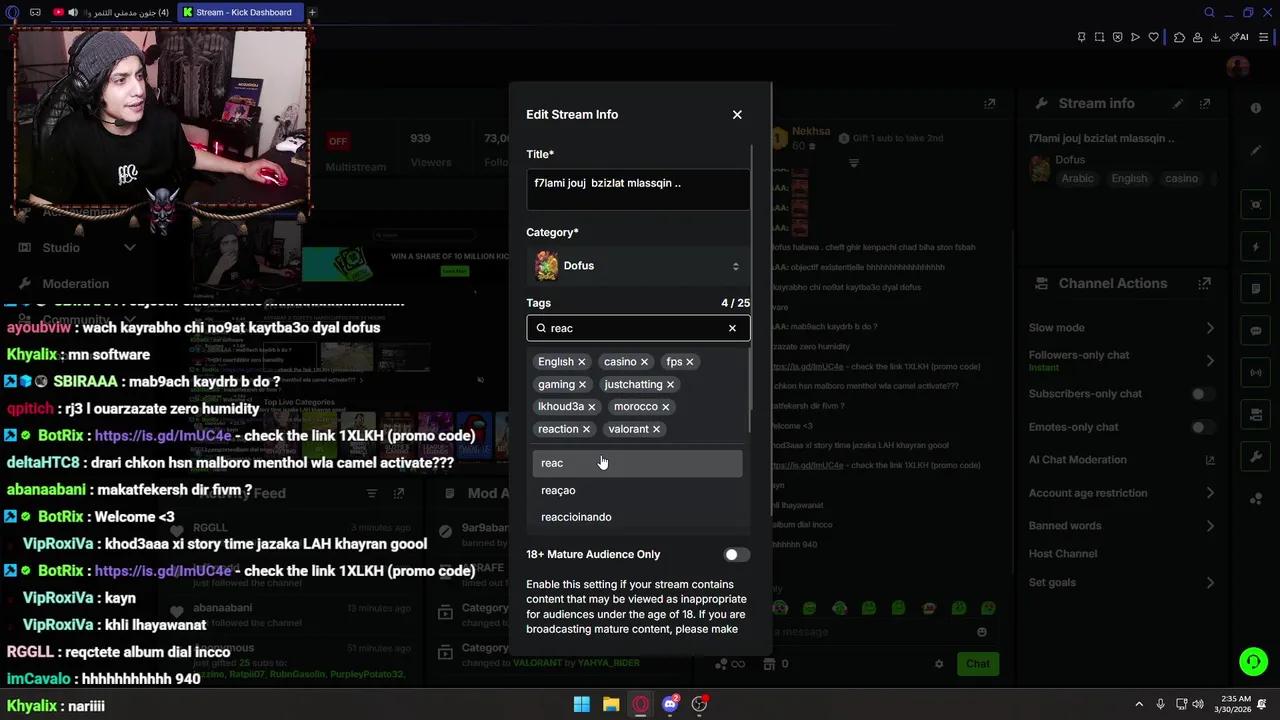
Task: Pop out chat panel behind dialog
Action: click(x=989, y=103)
